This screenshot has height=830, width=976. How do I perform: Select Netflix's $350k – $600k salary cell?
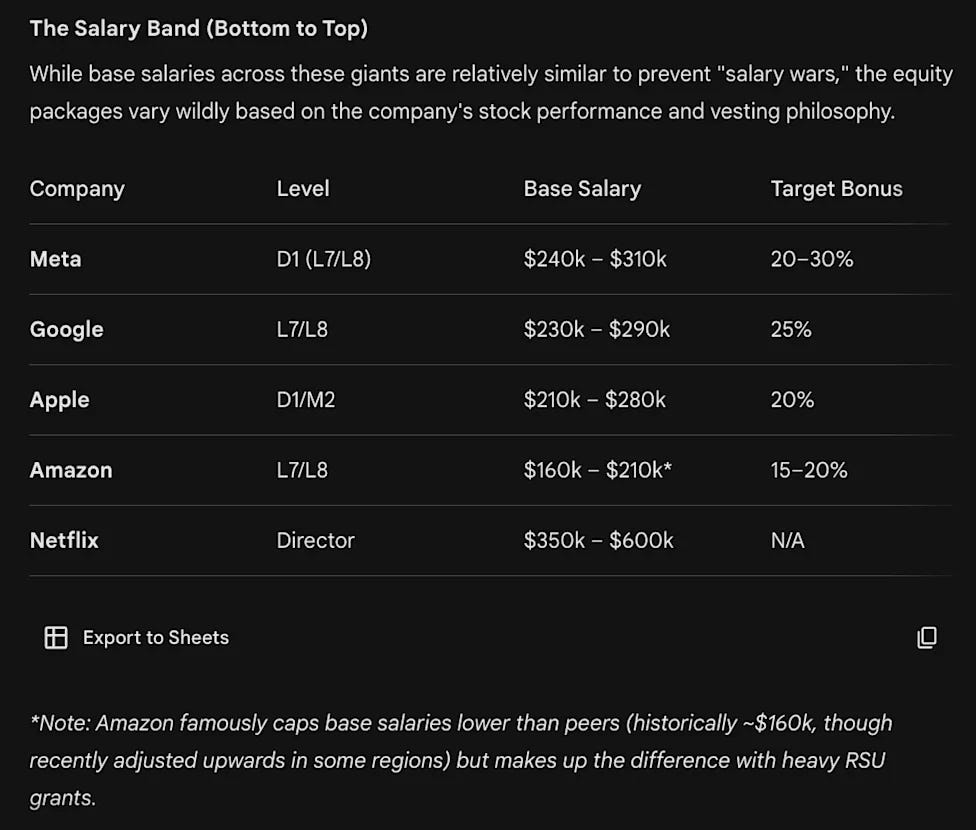[x=598, y=540]
